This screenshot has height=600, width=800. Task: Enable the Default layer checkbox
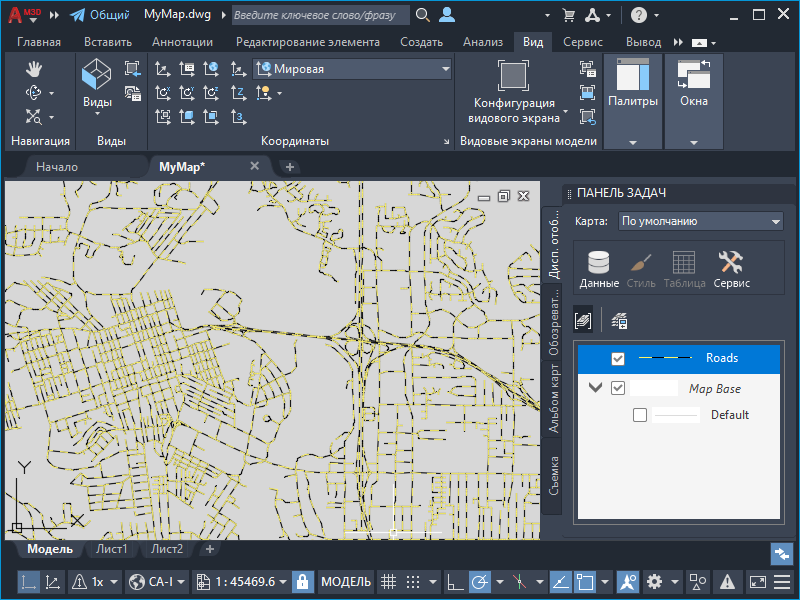(x=640, y=415)
